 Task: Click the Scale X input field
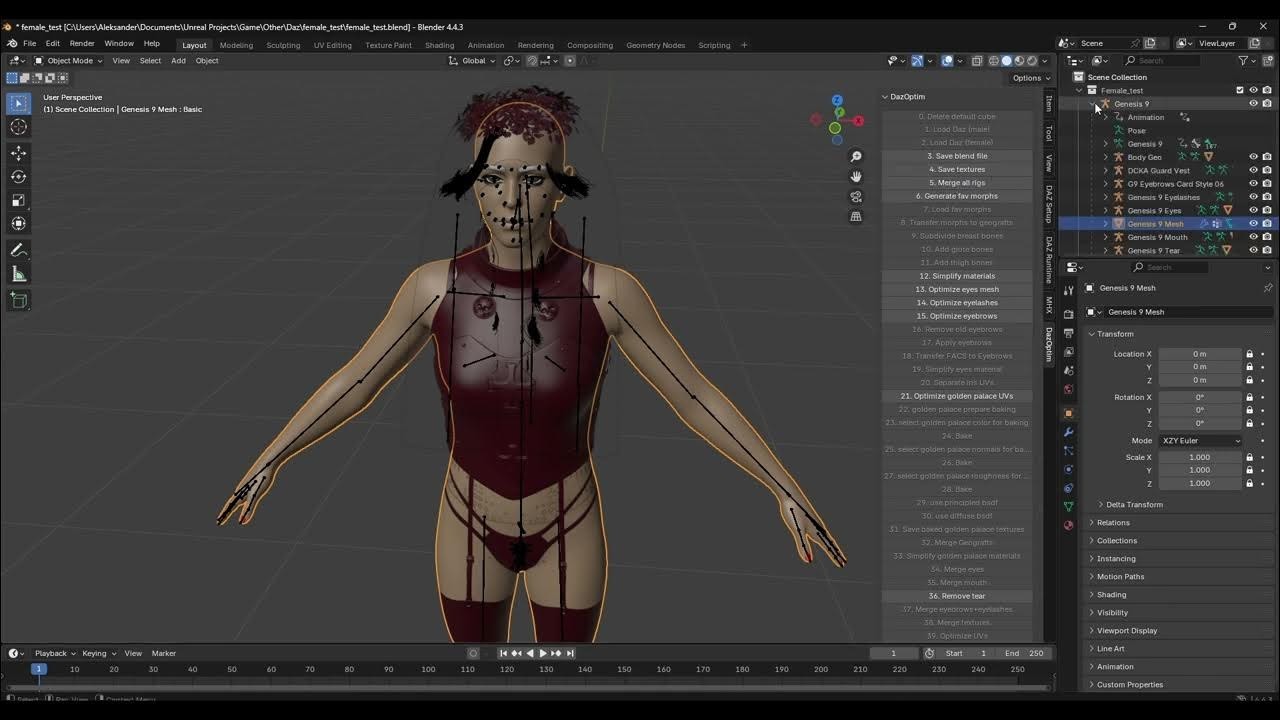coord(1199,458)
